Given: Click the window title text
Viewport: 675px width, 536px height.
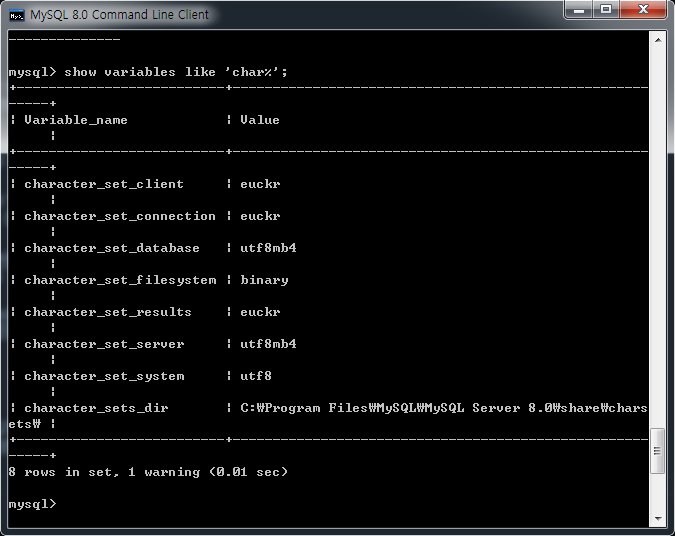Looking at the screenshot, I should click(x=119, y=15).
